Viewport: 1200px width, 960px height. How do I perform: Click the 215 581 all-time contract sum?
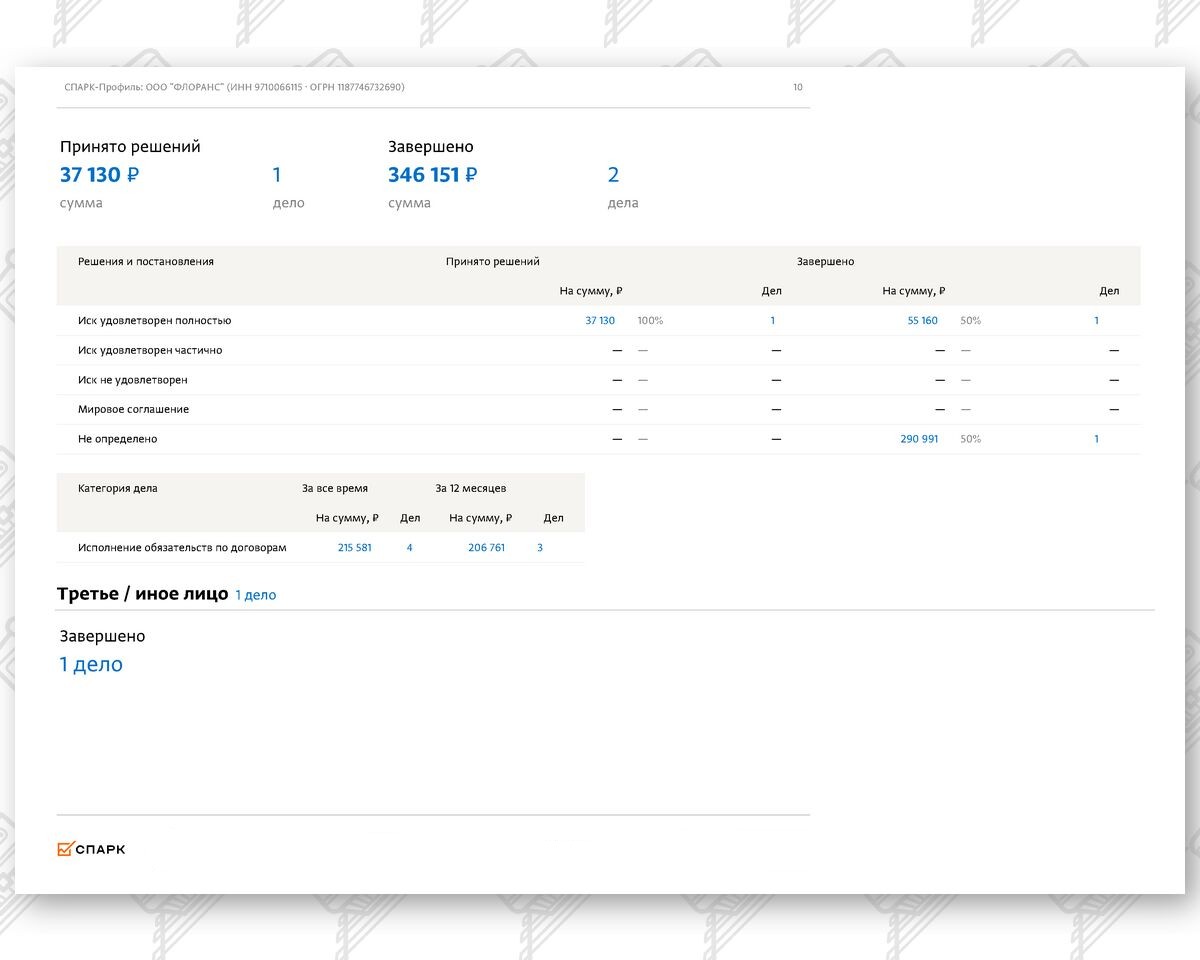(x=354, y=548)
